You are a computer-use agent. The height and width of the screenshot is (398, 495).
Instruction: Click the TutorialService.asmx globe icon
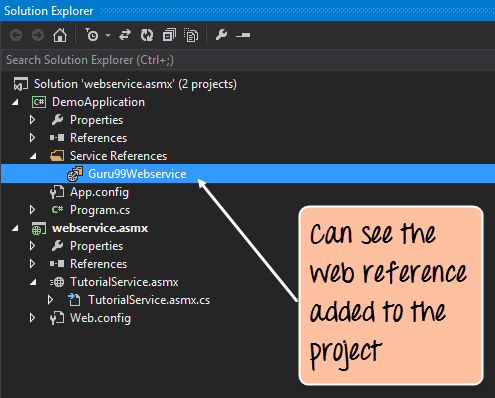57,282
